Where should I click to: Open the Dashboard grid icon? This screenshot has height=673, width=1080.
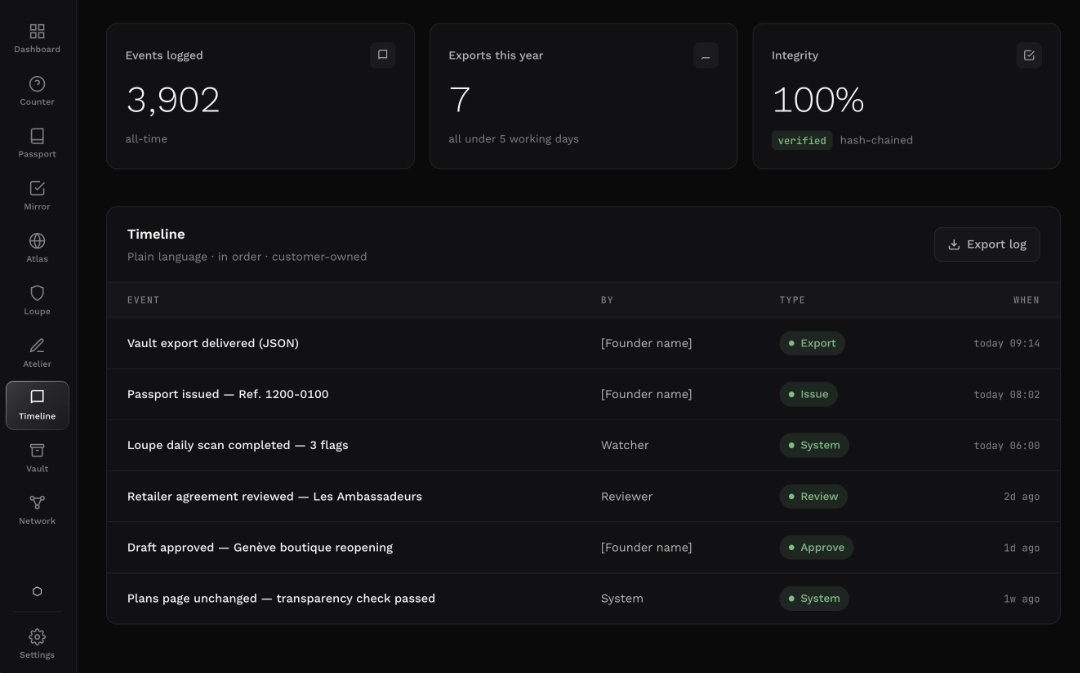coord(37,31)
